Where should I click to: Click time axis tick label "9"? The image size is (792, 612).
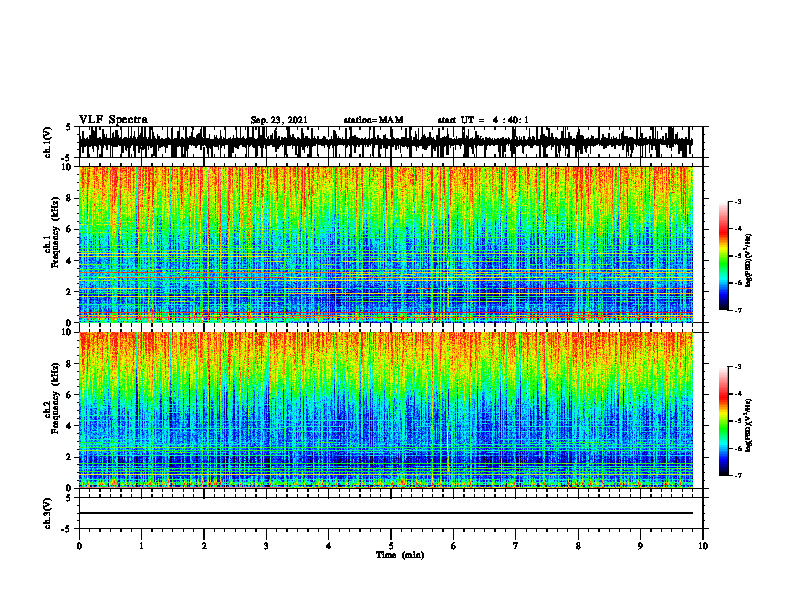[x=640, y=546]
